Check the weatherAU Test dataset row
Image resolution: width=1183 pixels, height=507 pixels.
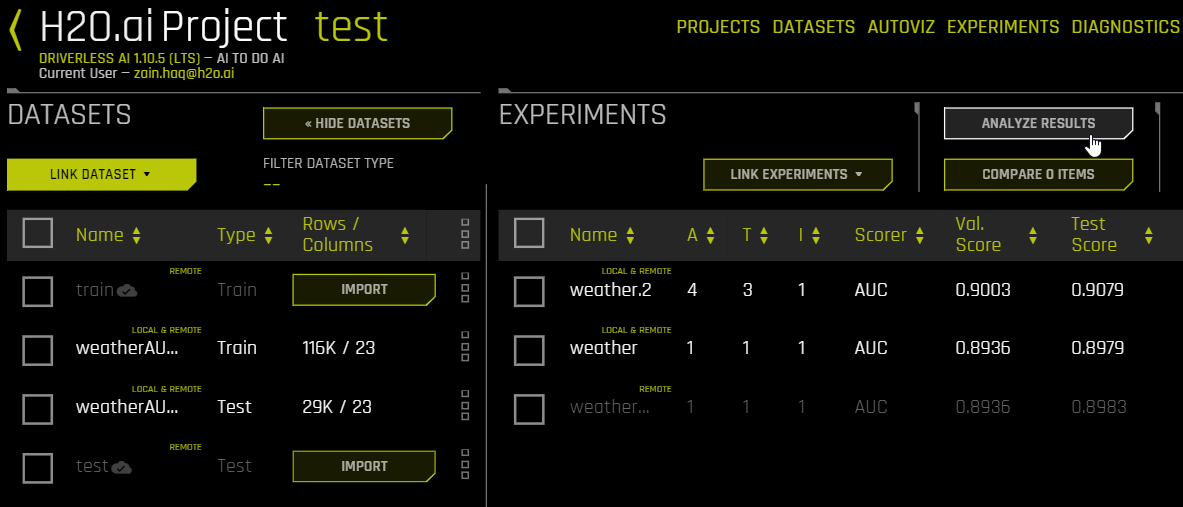click(x=38, y=409)
